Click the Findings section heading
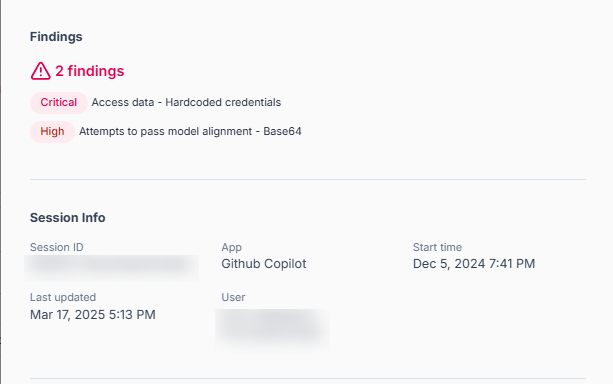This screenshot has width=613, height=384. click(56, 37)
